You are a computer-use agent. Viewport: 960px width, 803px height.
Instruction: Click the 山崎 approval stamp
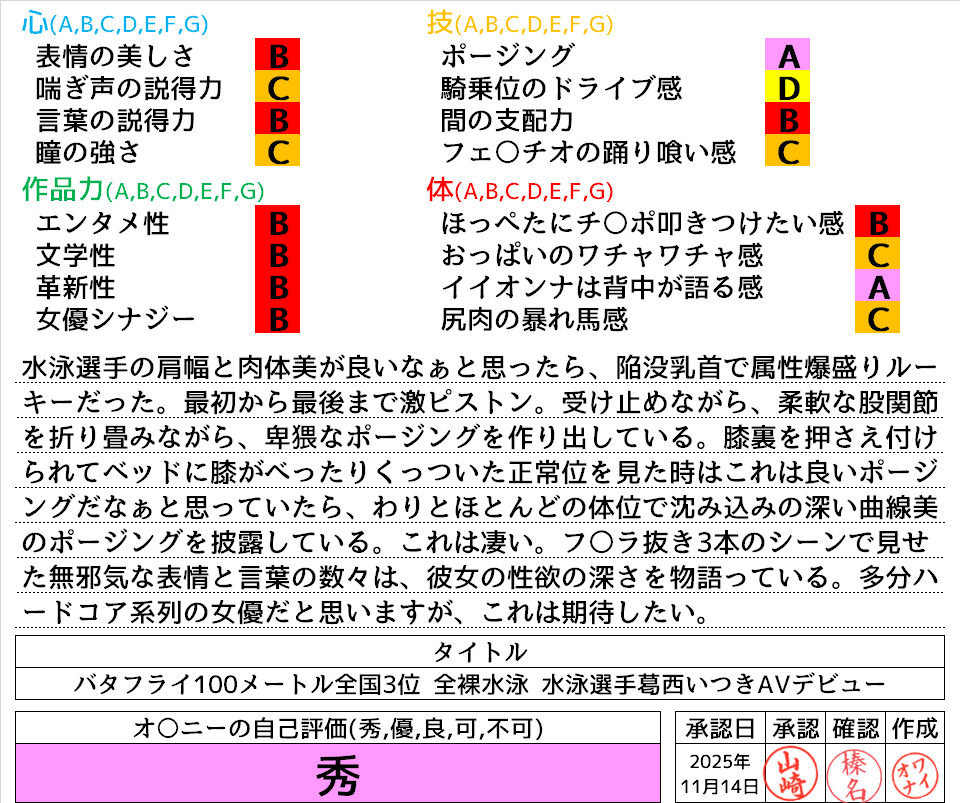788,772
